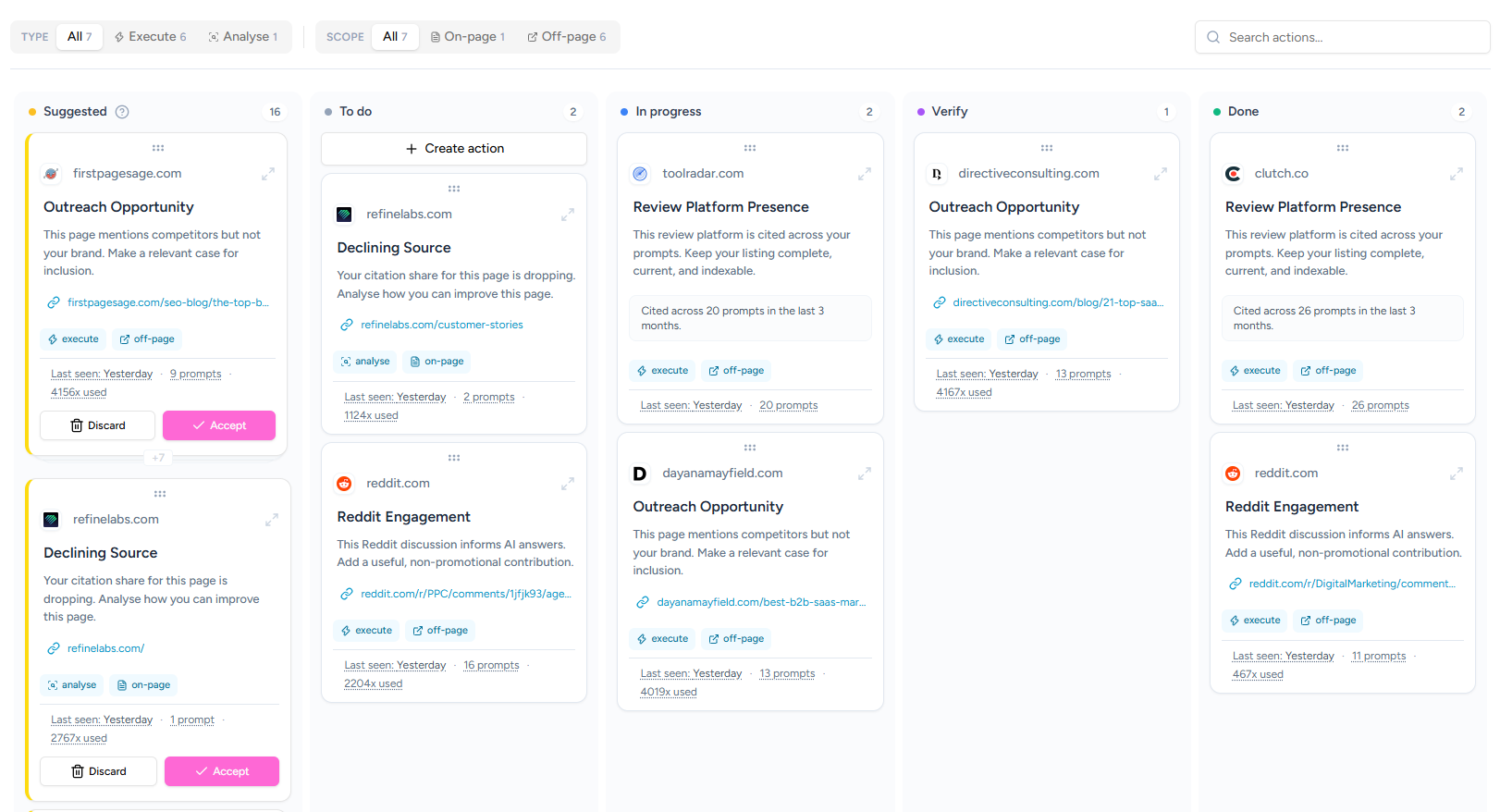Image resolution: width=1500 pixels, height=812 pixels.
Task: Click "4156x used" on firstpagesage card
Action: pos(79,392)
